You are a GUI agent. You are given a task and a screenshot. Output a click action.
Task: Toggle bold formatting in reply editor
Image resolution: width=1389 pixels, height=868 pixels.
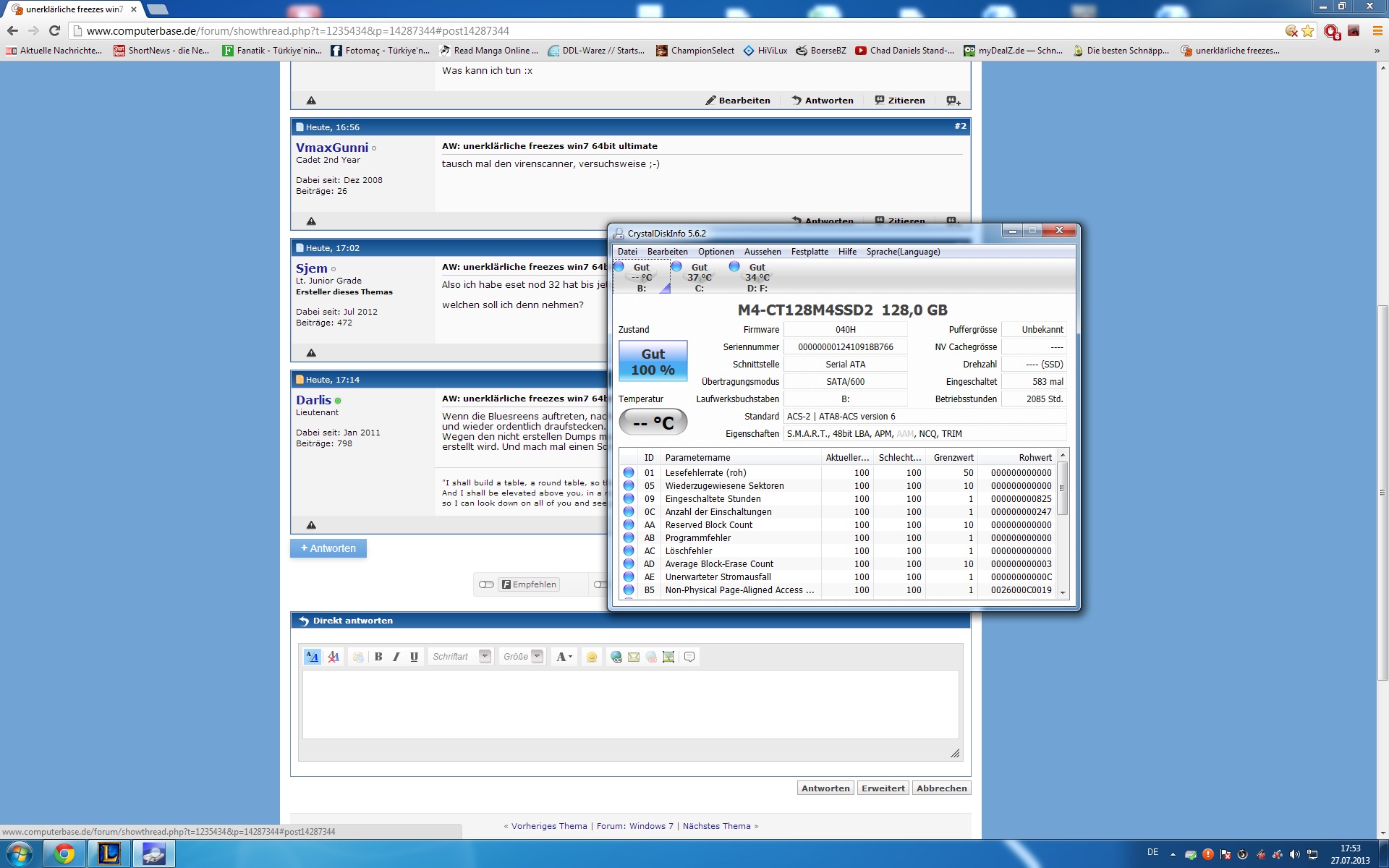[378, 657]
